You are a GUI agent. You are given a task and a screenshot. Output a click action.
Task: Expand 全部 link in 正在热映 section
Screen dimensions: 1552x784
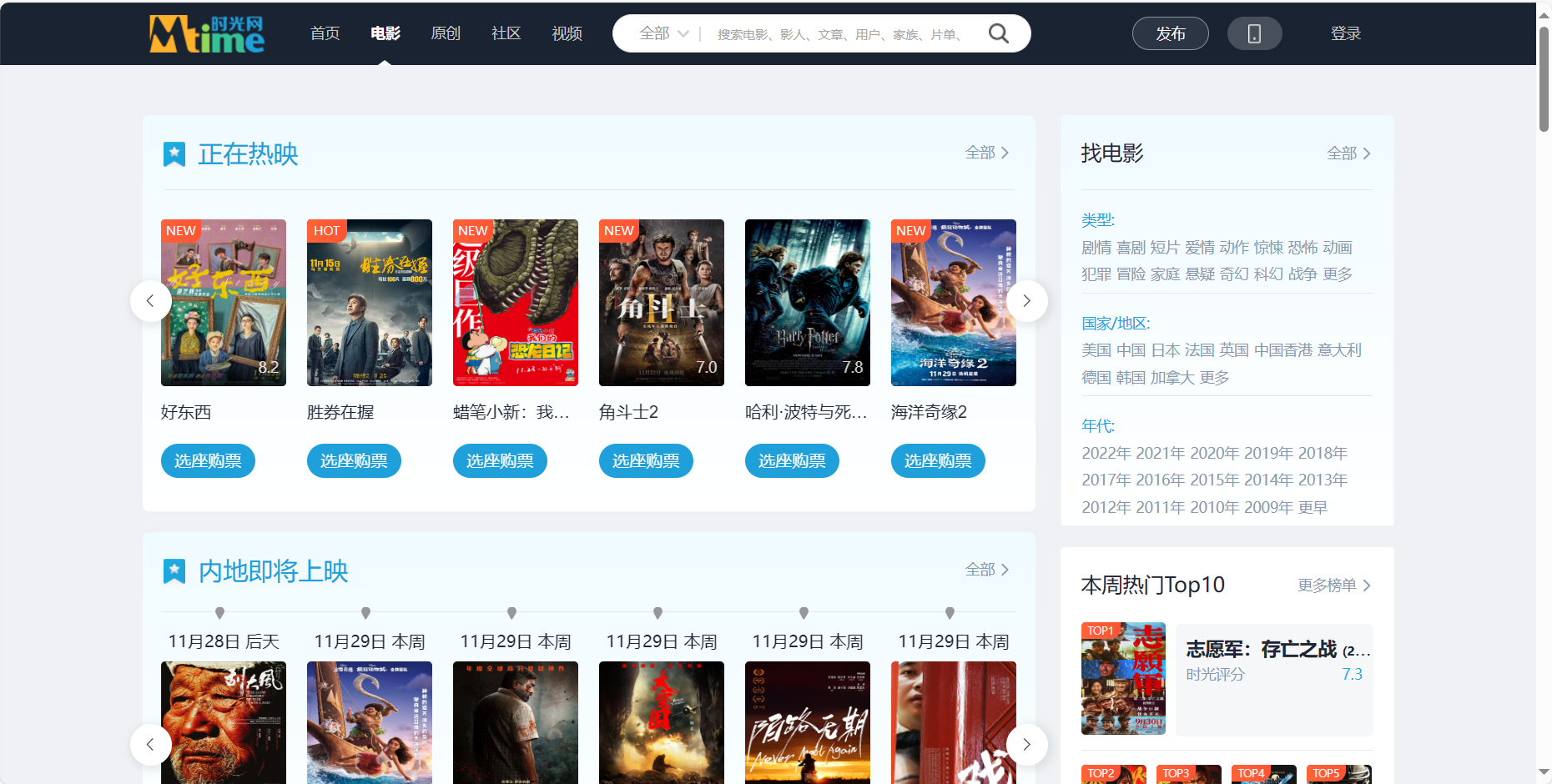point(986,153)
